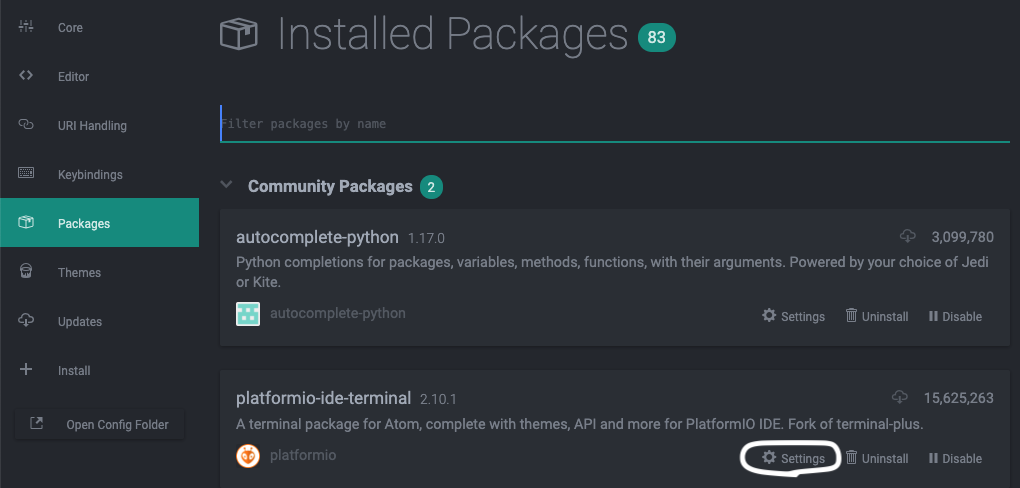This screenshot has height=488, width=1020.
Task: Open Settings for autocomplete-python
Action: [x=793, y=316]
